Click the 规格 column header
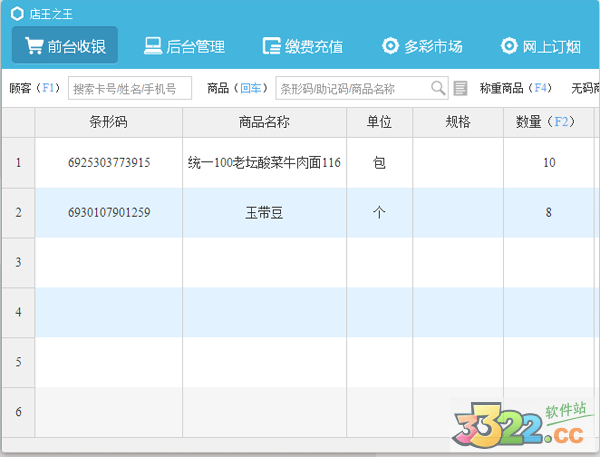The height and width of the screenshot is (457, 600). 458,122
